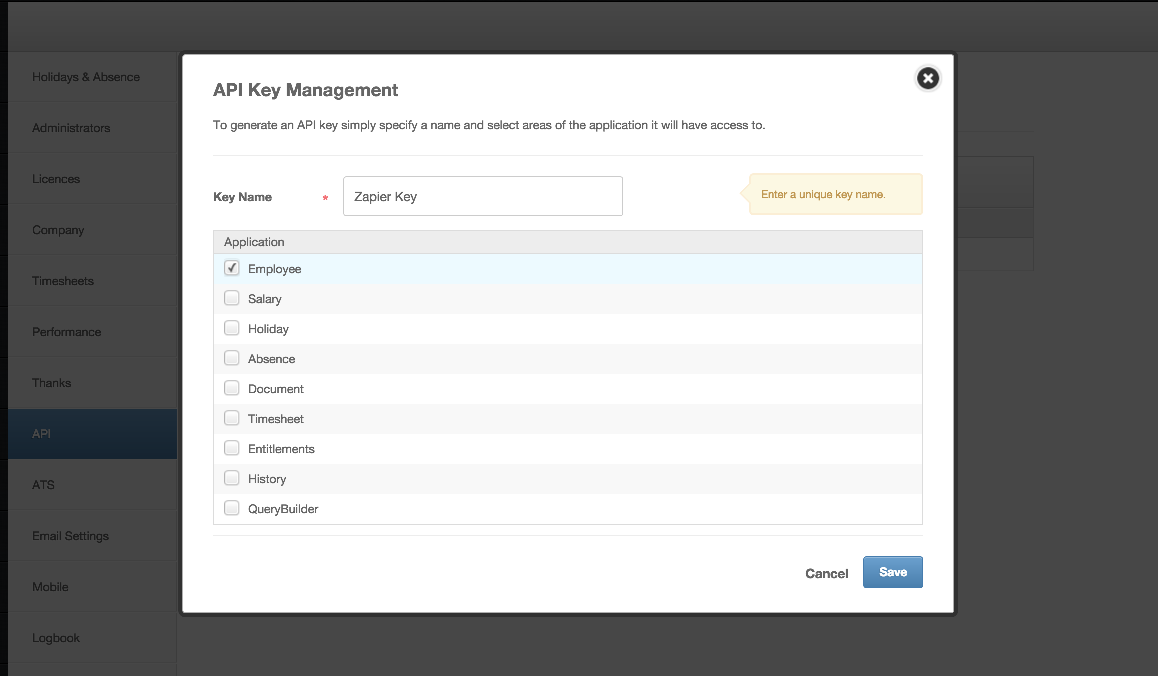Go to Performance sidebar item
Image resolution: width=1158 pixels, height=676 pixels.
click(x=93, y=332)
